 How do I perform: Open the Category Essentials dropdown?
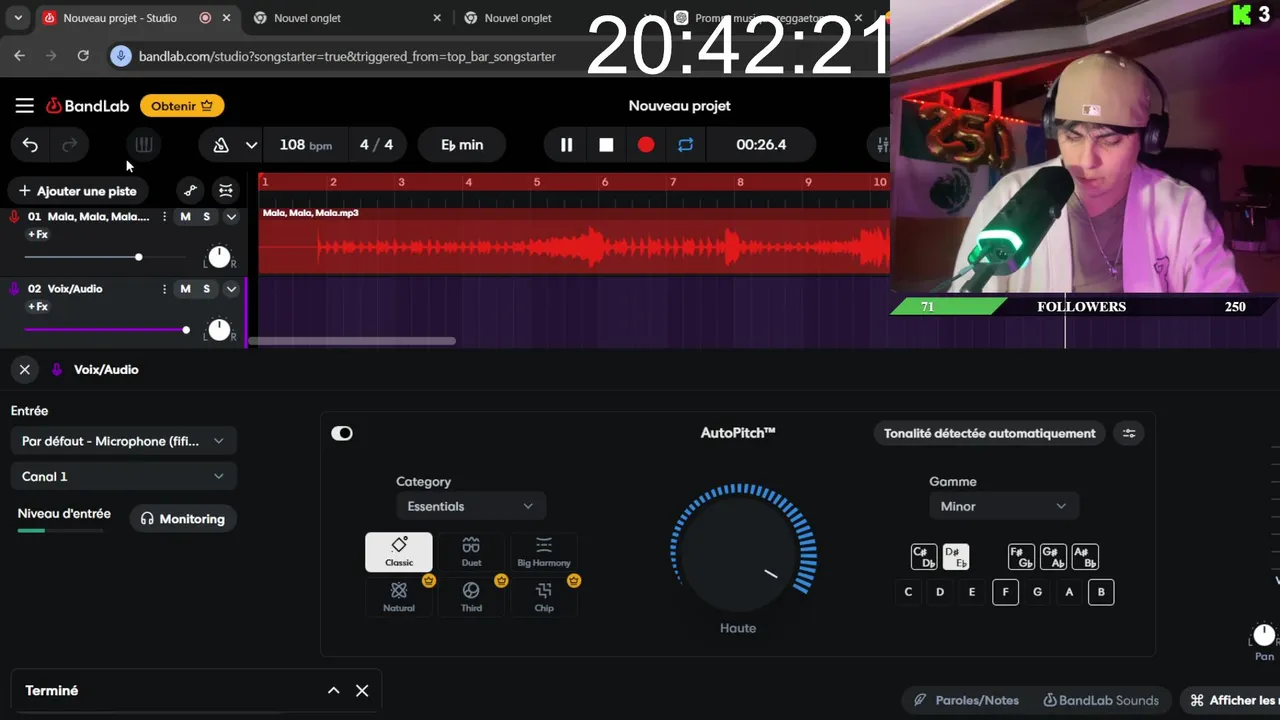click(471, 506)
